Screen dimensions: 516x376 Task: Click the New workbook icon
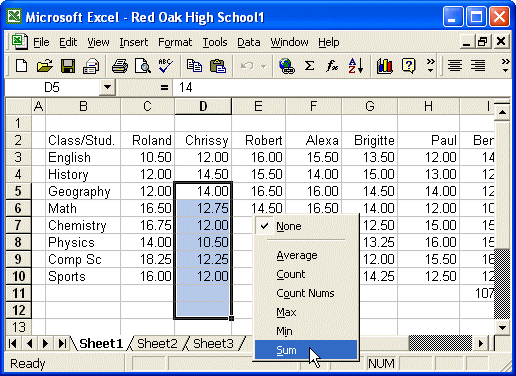[x=22, y=66]
